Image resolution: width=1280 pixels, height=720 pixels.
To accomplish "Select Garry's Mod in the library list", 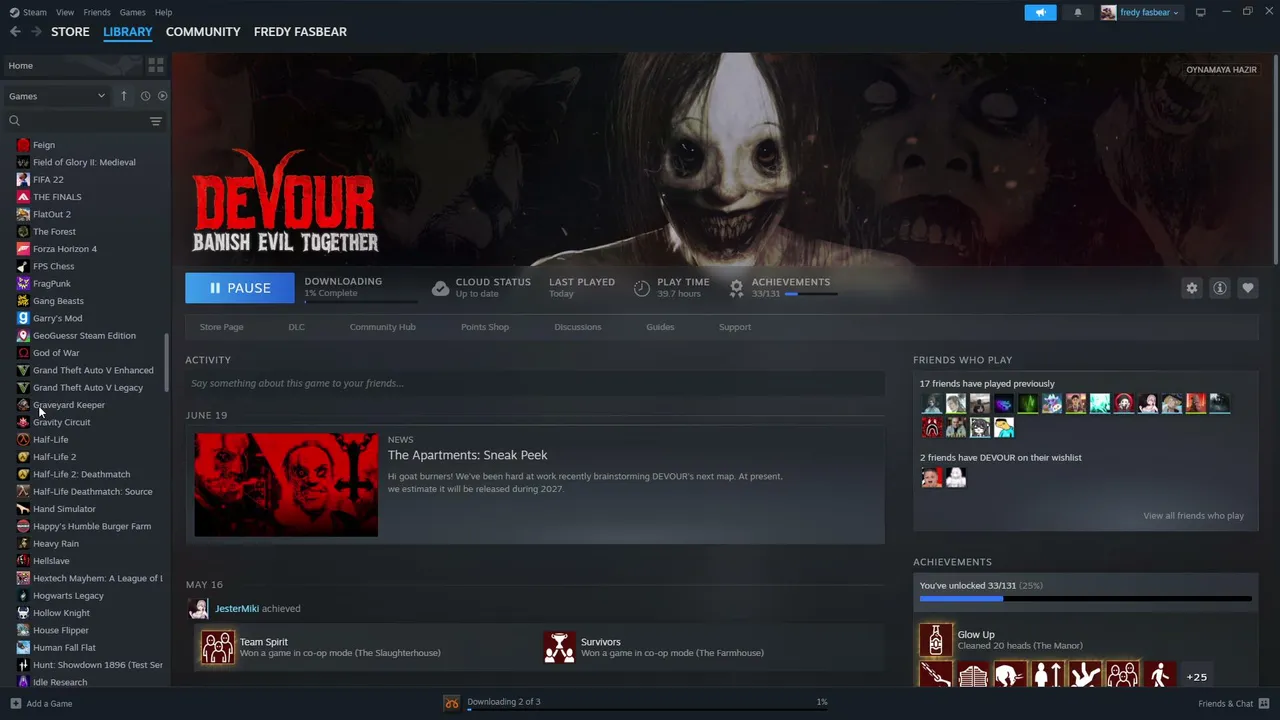I will coord(57,318).
